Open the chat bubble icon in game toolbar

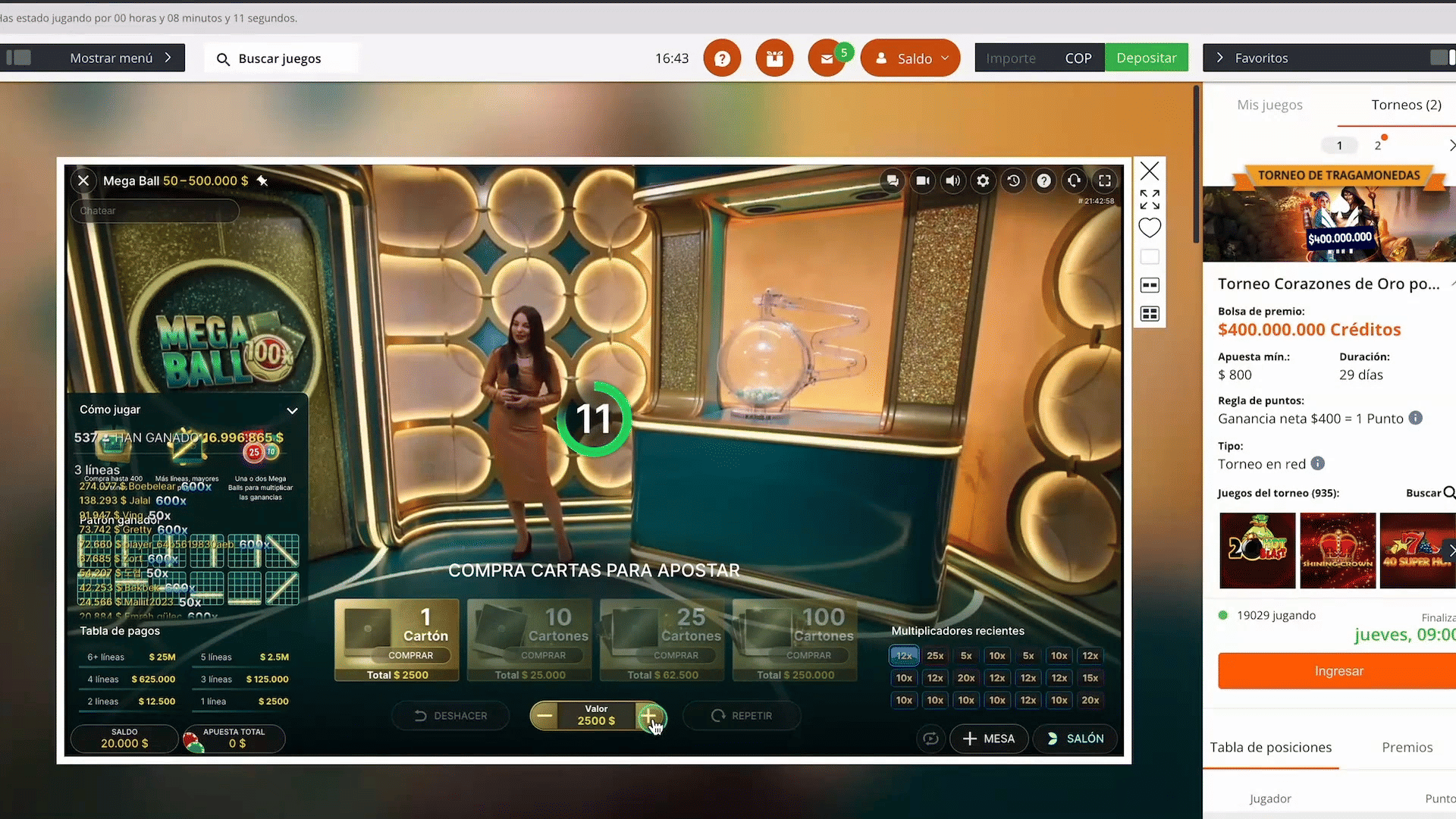click(893, 180)
